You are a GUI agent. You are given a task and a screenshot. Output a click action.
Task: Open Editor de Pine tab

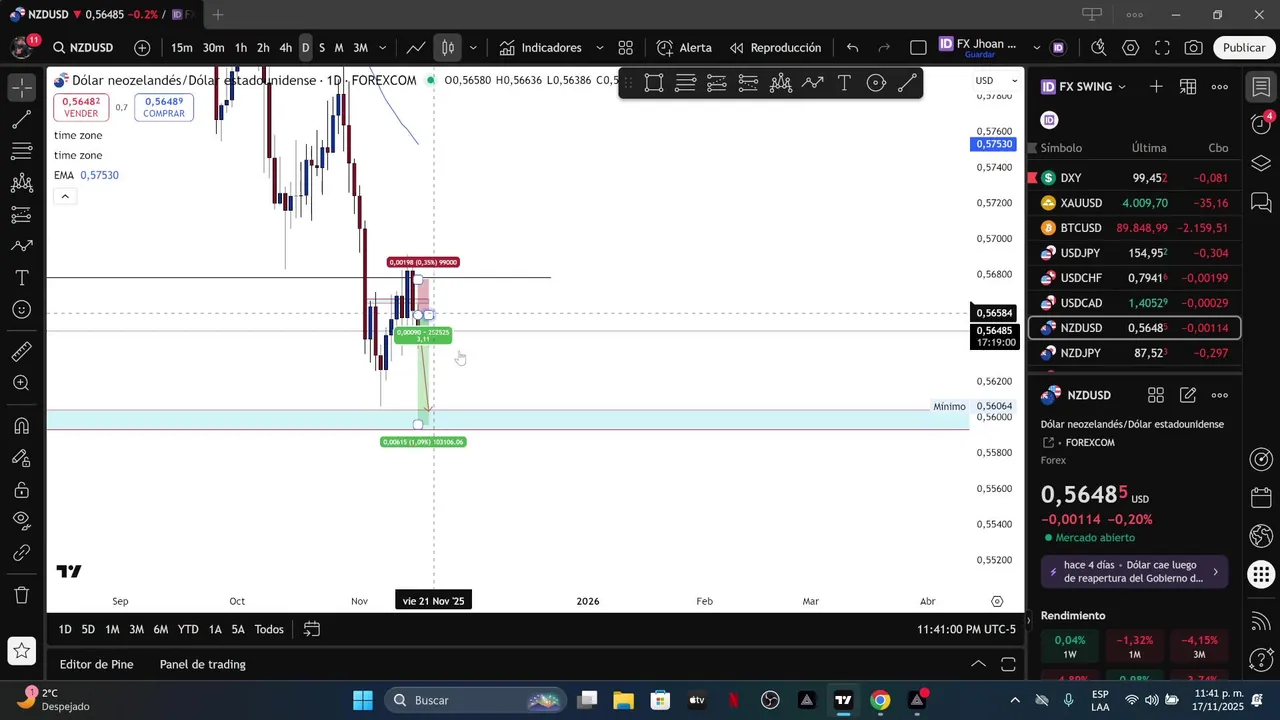[96, 664]
